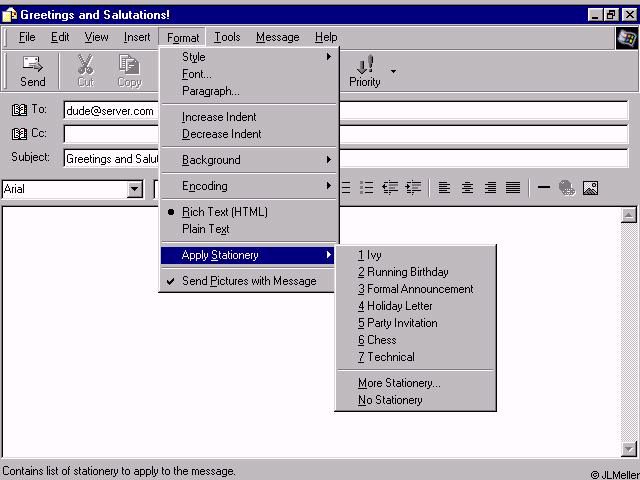Select Increase Indent menu item
Image resolution: width=640 pixels, height=480 pixels.
tap(249, 117)
